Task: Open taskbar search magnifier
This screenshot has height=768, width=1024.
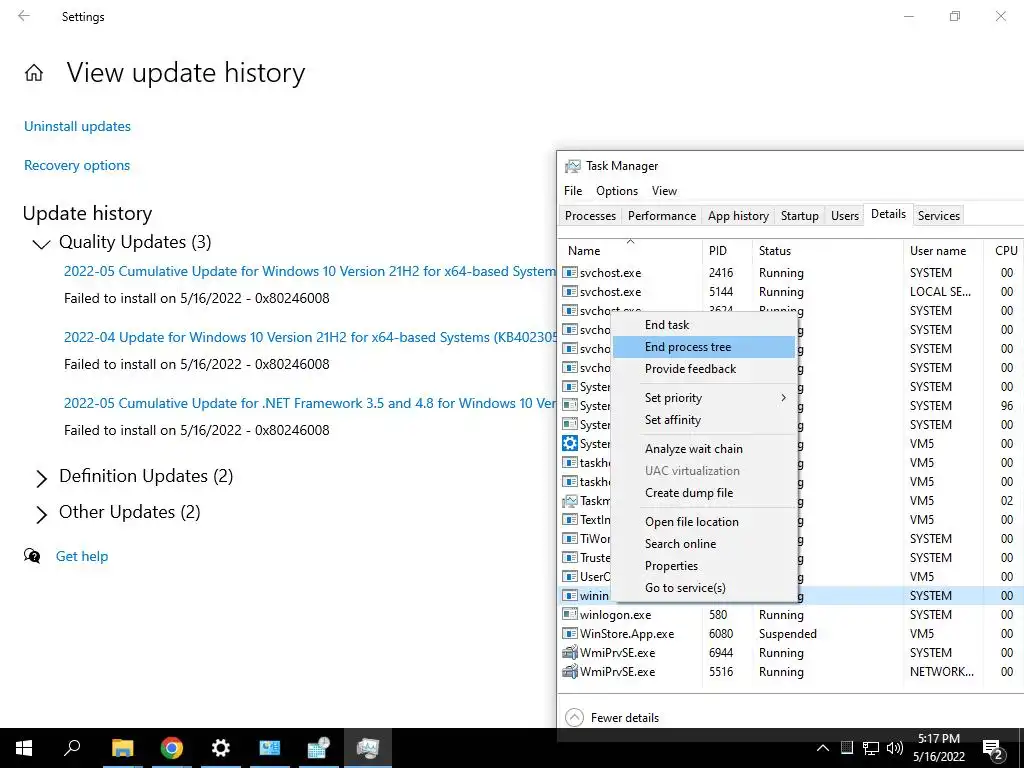Action: [72, 748]
